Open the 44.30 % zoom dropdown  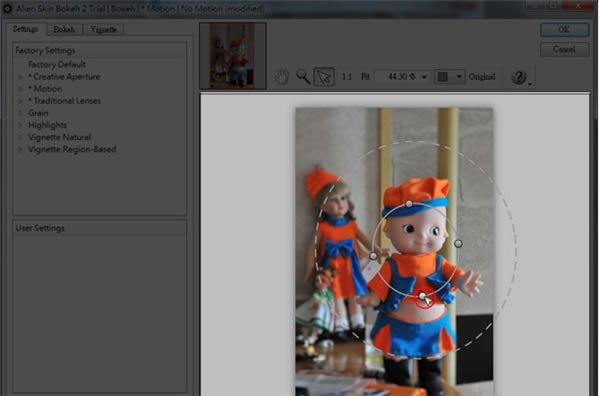402,77
